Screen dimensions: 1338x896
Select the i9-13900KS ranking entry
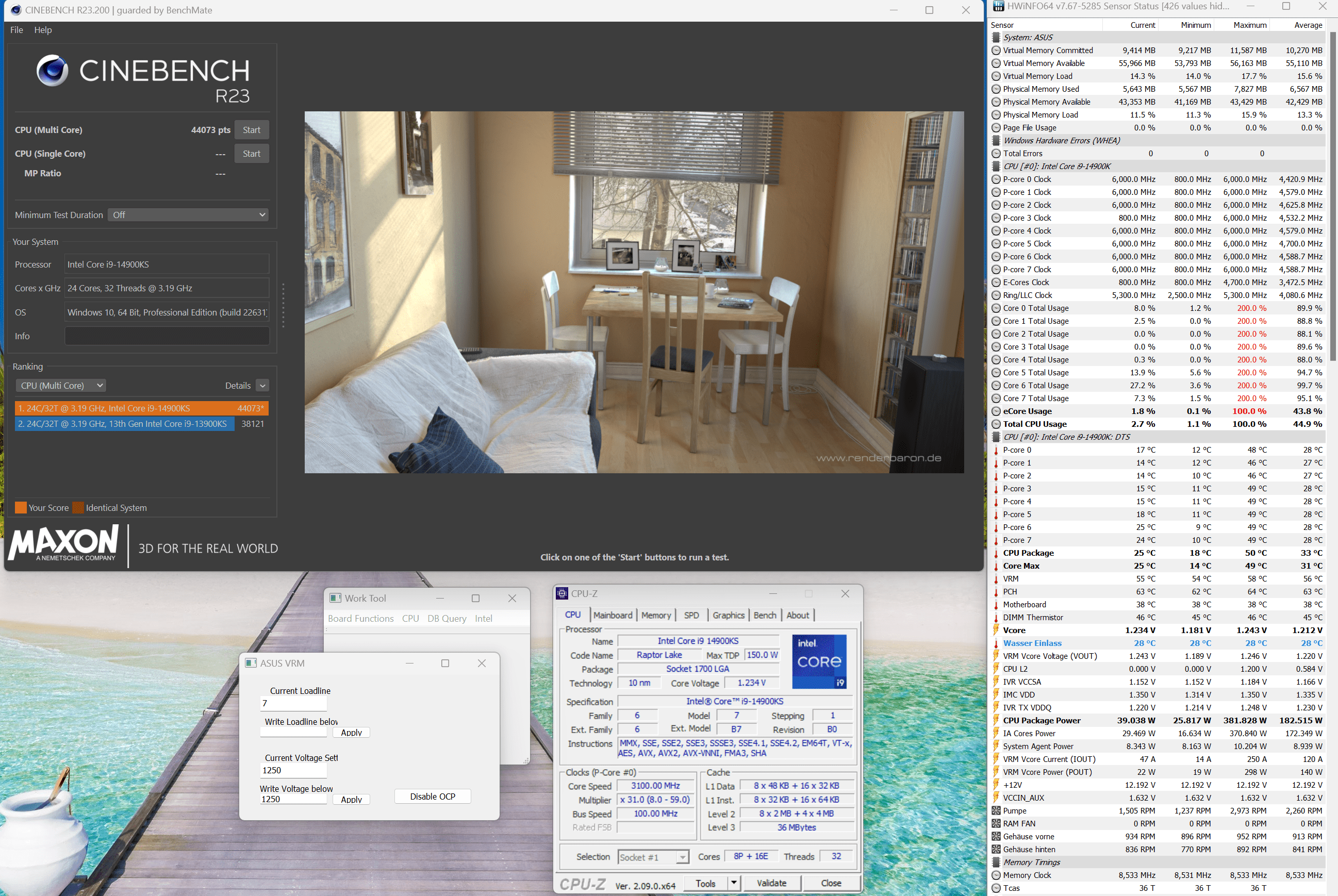pyautogui.click(x=141, y=423)
